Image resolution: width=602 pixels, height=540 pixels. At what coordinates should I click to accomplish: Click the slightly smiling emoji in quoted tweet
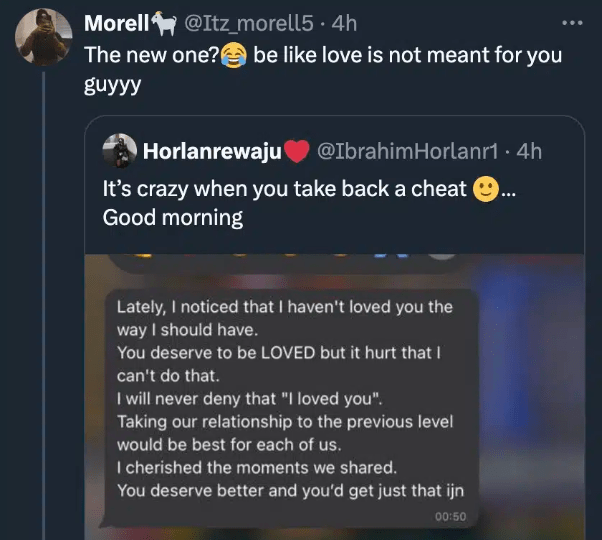coord(485,188)
